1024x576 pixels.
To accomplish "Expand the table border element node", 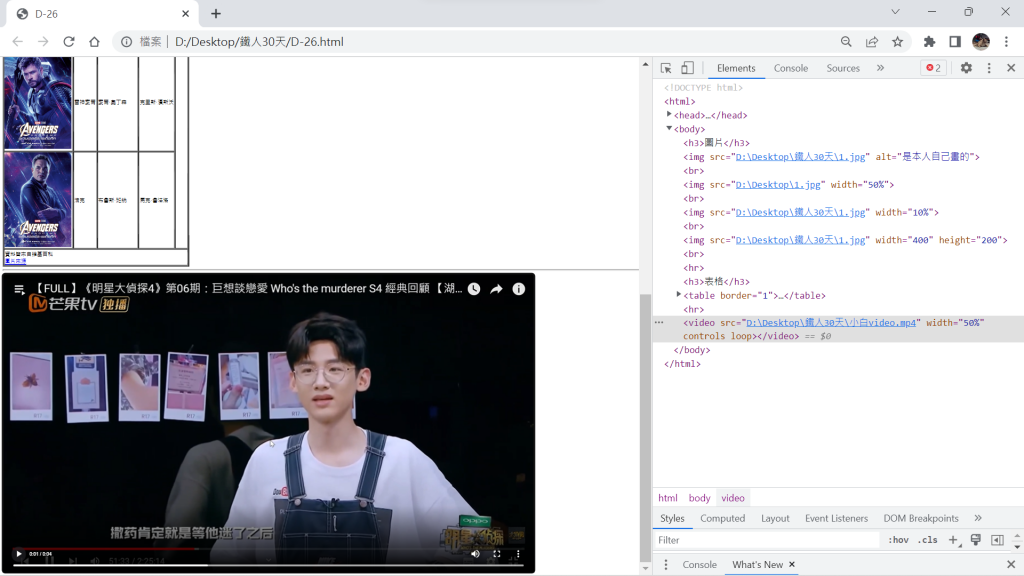I will [x=679, y=295].
